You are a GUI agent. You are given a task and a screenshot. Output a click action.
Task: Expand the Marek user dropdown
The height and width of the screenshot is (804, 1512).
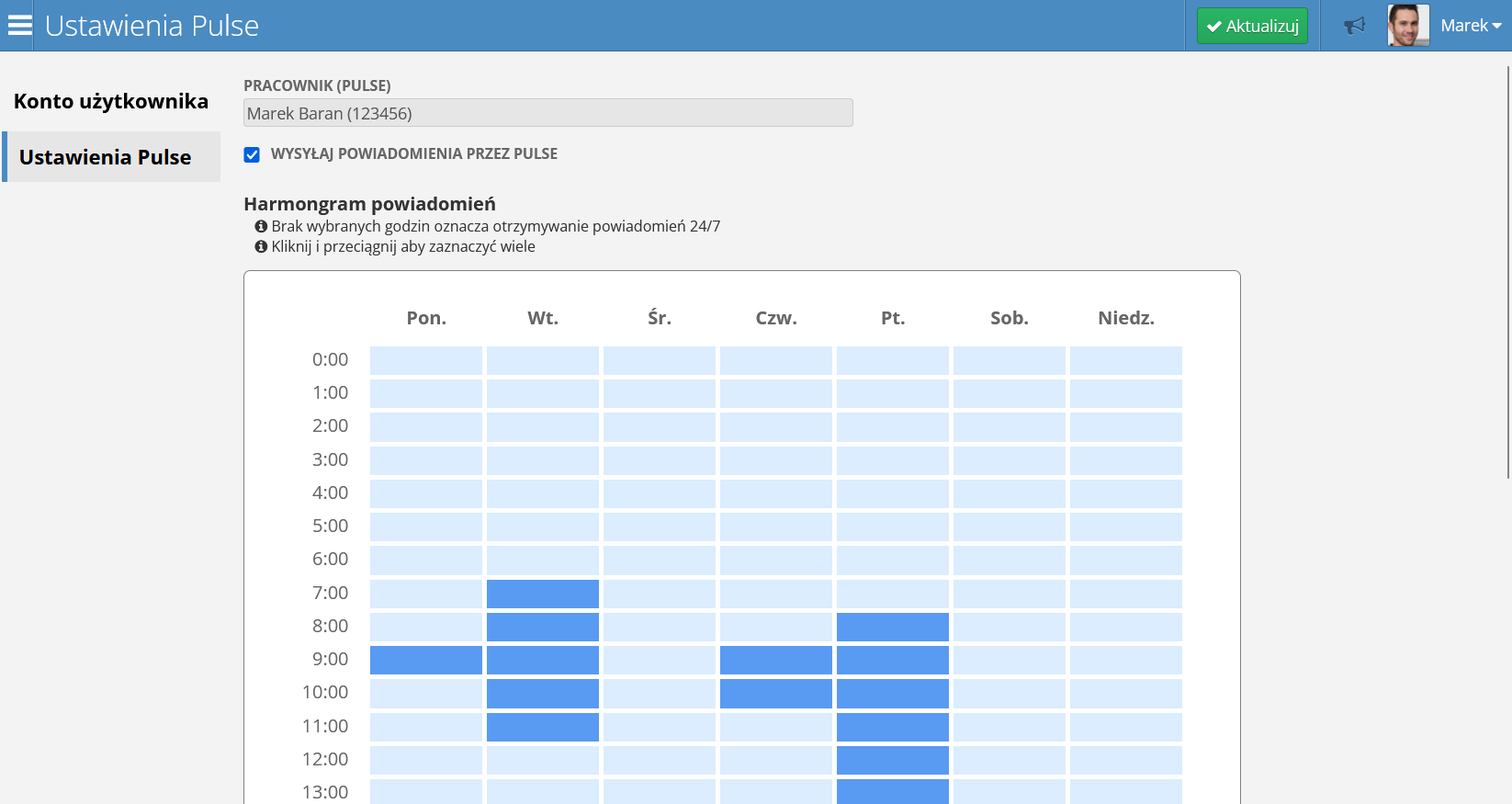1471,26
